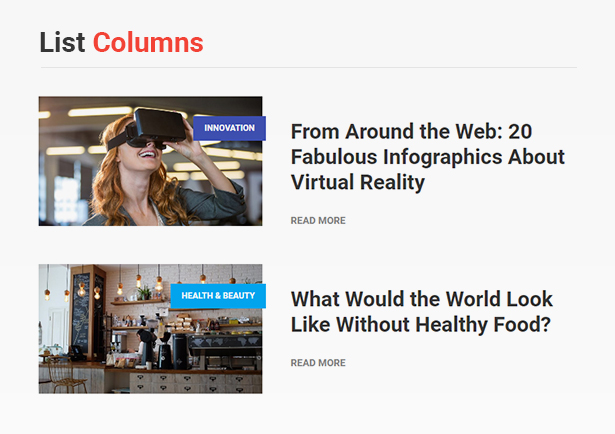
Task: Click the Virtual Reality line of the first headline
Action: (x=358, y=183)
